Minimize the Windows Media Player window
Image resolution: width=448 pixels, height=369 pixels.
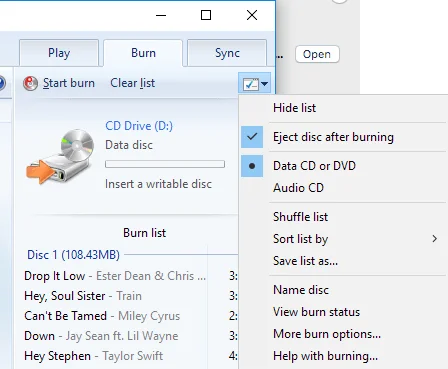pyautogui.click(x=161, y=15)
